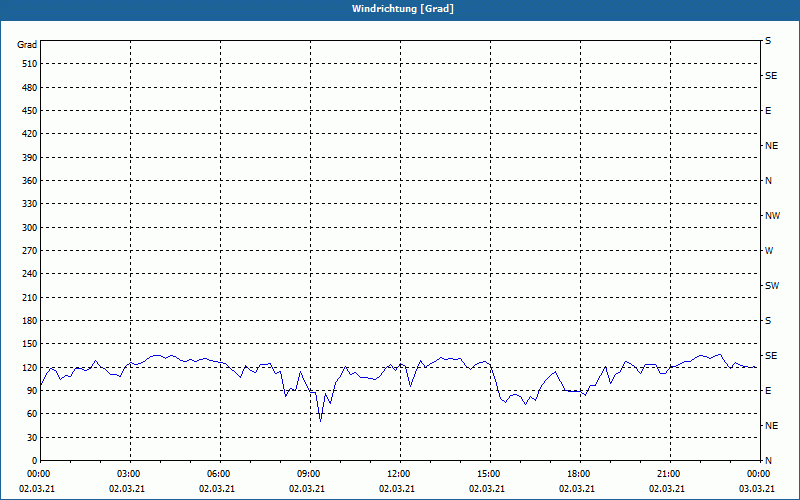Select the 0 y-axis value

pyautogui.click(x=34, y=461)
